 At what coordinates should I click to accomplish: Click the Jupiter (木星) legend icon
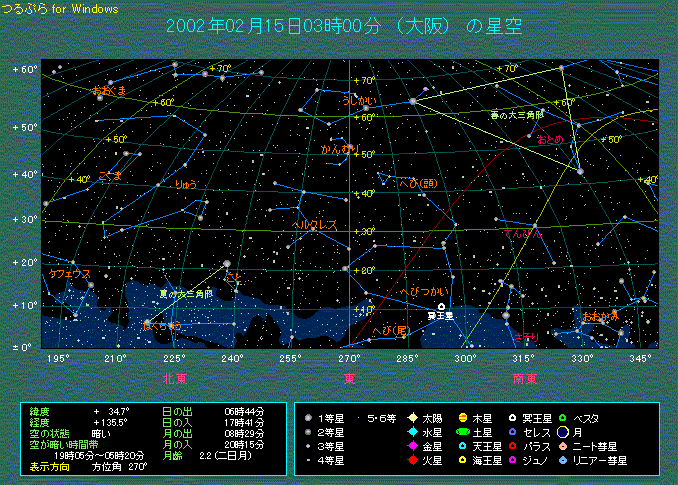point(463,417)
